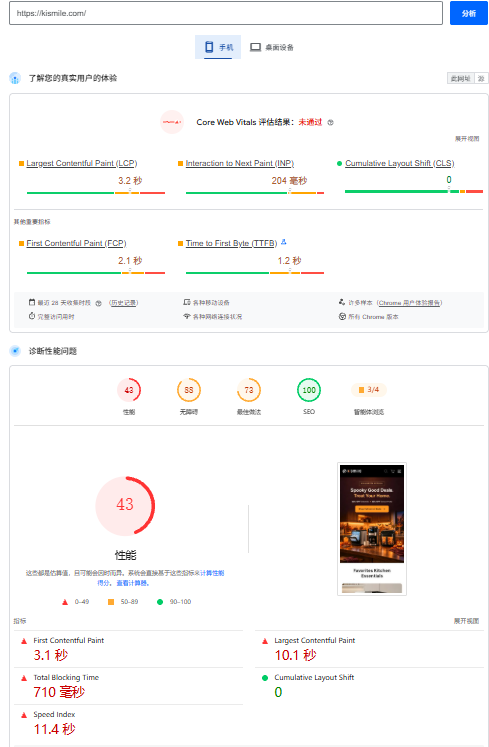Click red triangle beside First Contentful Paint
Screen dimensions: 489x747
coord(24,641)
